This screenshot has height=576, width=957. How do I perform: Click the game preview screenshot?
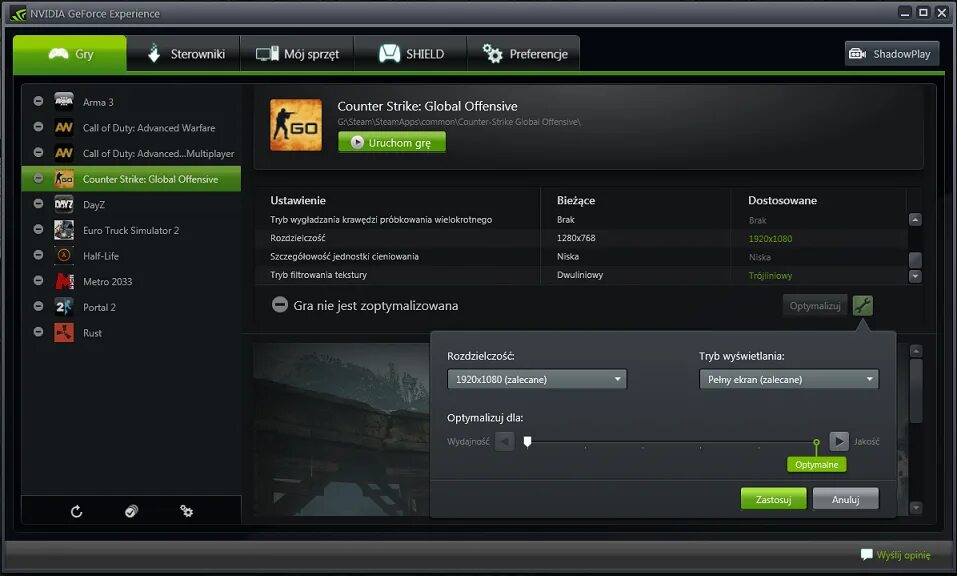point(342,430)
